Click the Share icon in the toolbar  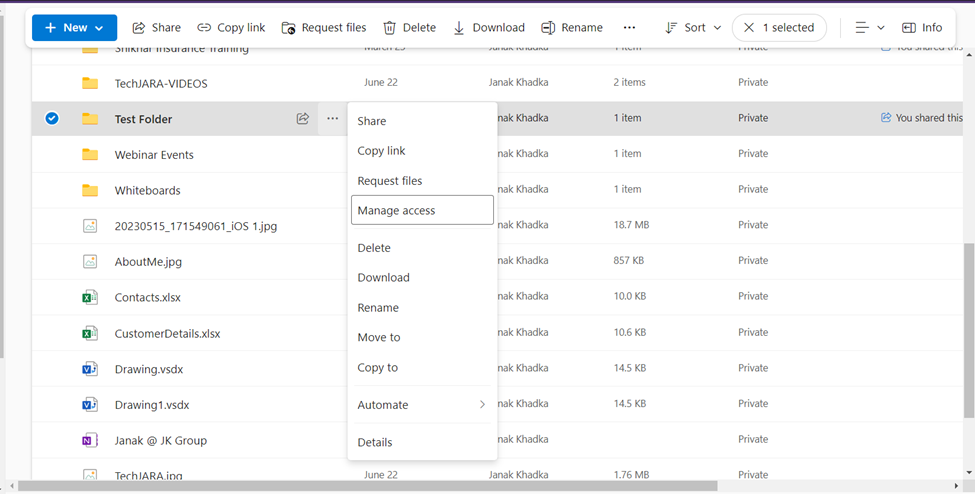tap(139, 28)
